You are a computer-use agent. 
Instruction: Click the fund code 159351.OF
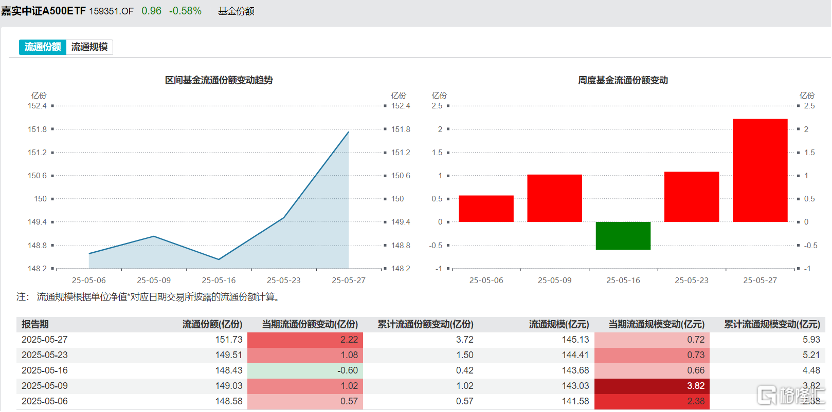pyautogui.click(x=112, y=11)
